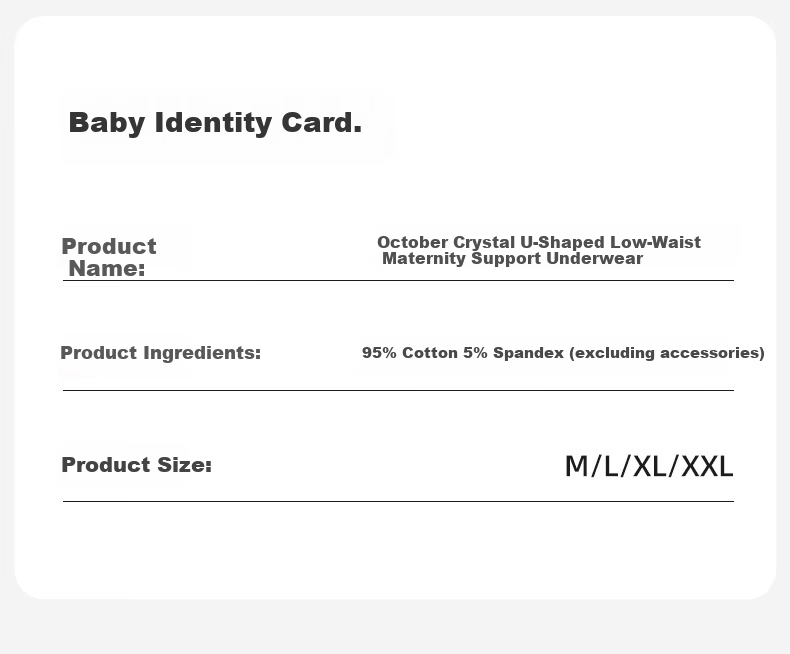The image size is (790, 654).
Task: Select the M/L/XL/XXL size text
Action: [x=648, y=467]
